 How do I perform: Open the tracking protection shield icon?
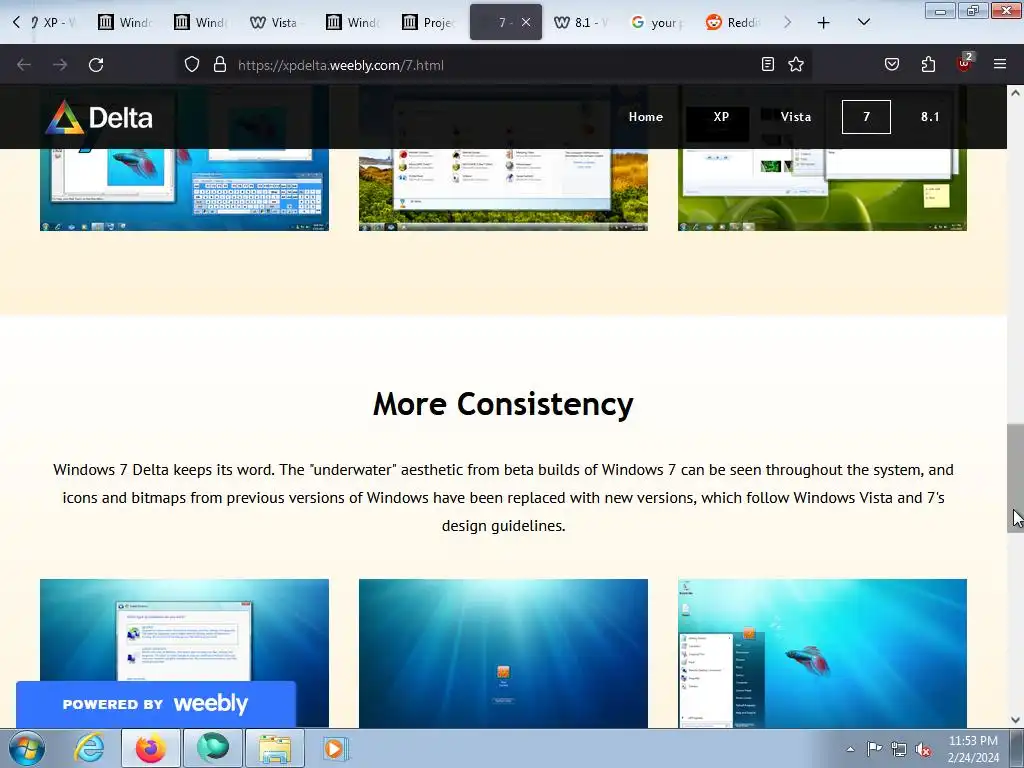(x=191, y=65)
